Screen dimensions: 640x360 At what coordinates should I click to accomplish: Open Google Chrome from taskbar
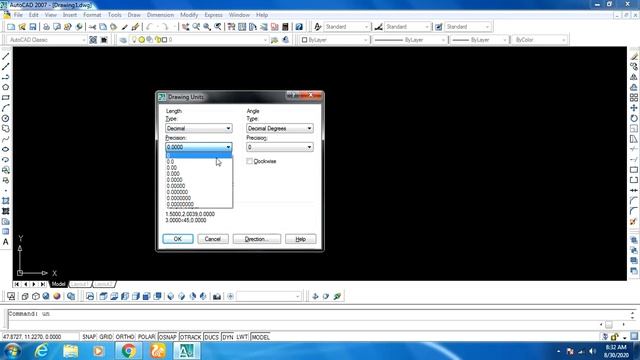pos(129,351)
